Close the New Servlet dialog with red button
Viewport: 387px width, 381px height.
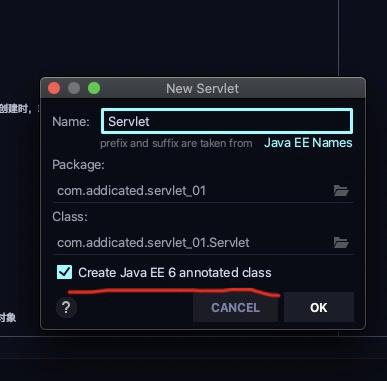click(x=54, y=88)
